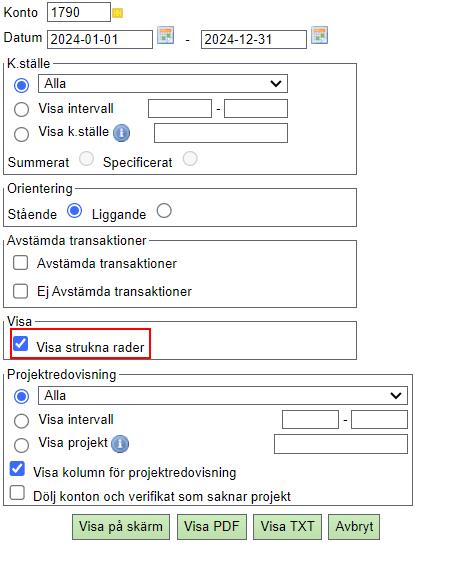Click Avbryt to cancel
This screenshot has height=562, width=449.
pos(354,527)
